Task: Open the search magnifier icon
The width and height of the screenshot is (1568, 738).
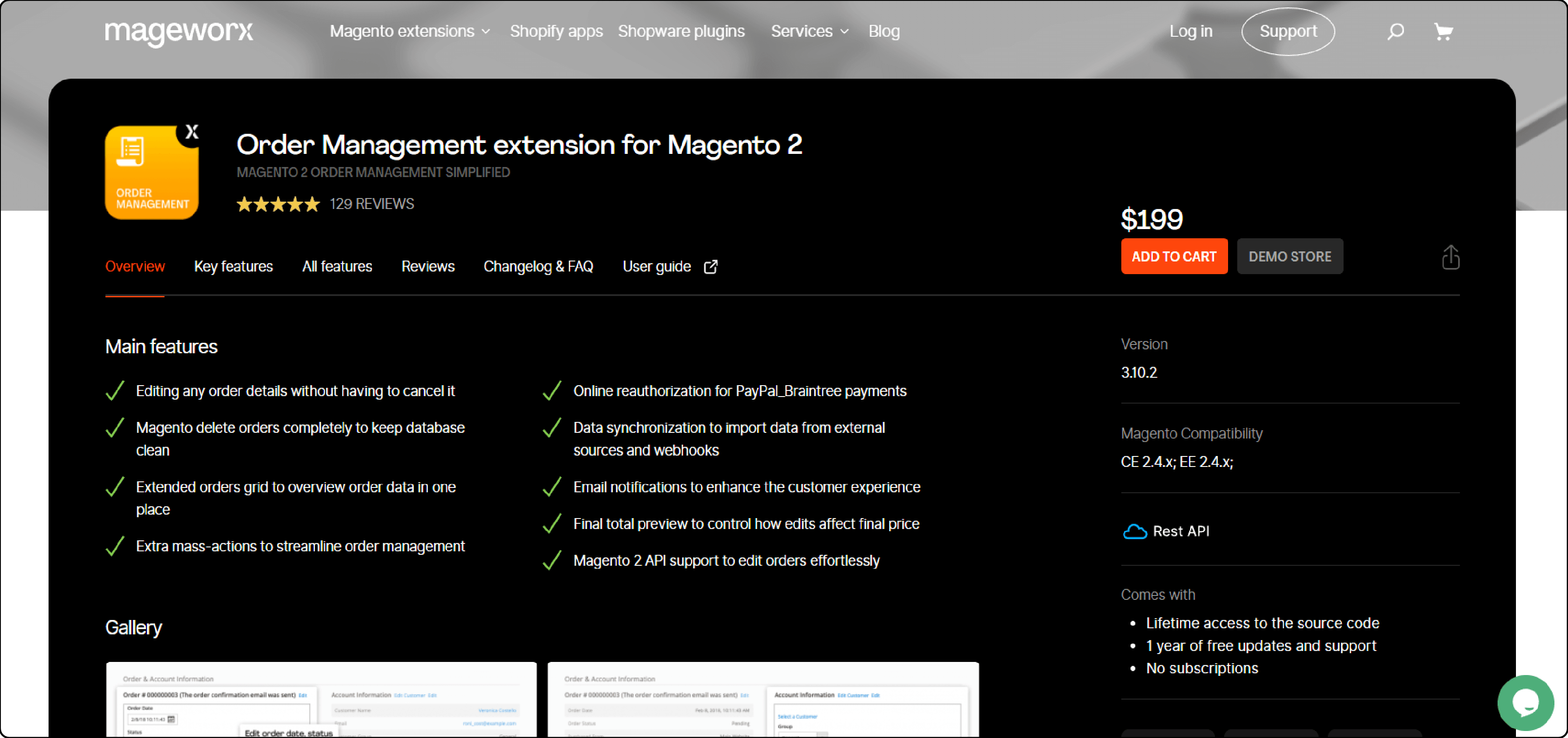Action: 1395,31
